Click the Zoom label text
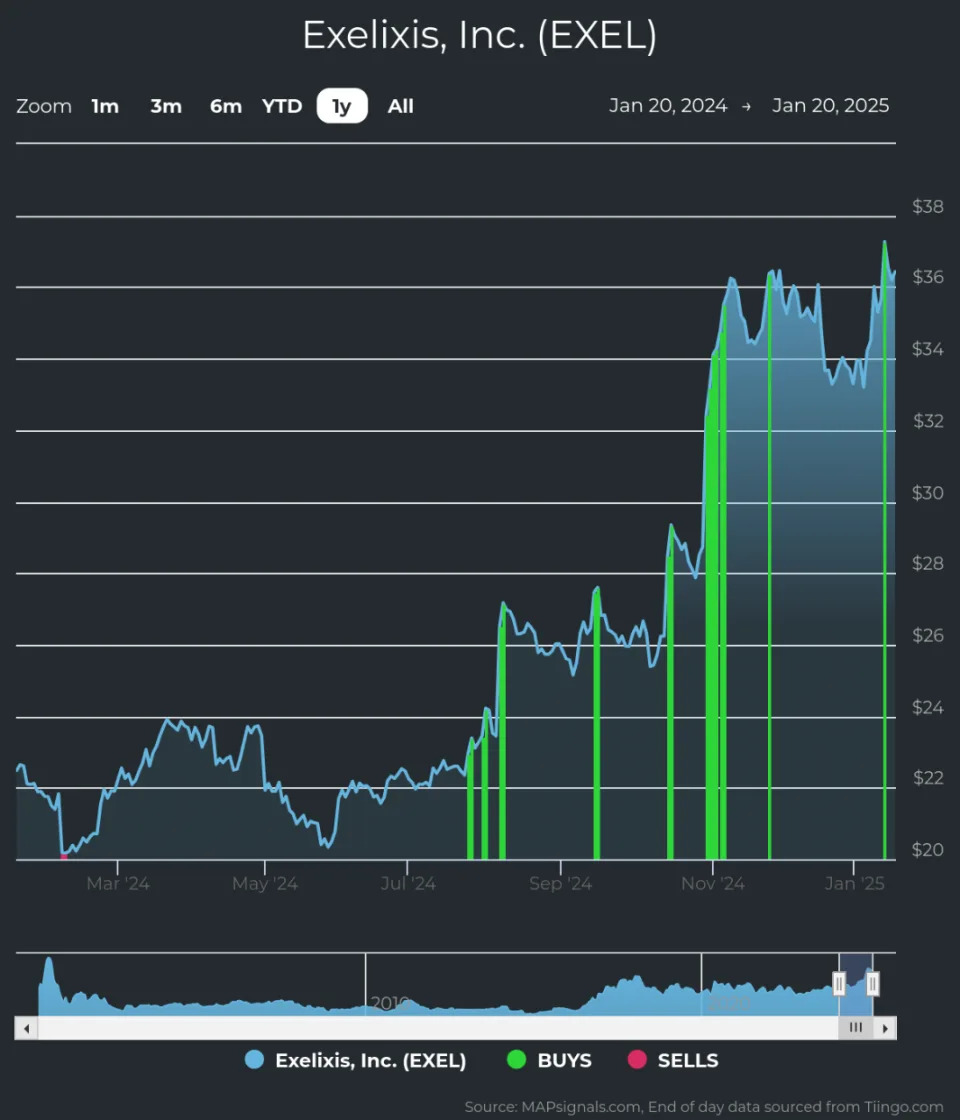 (x=44, y=106)
